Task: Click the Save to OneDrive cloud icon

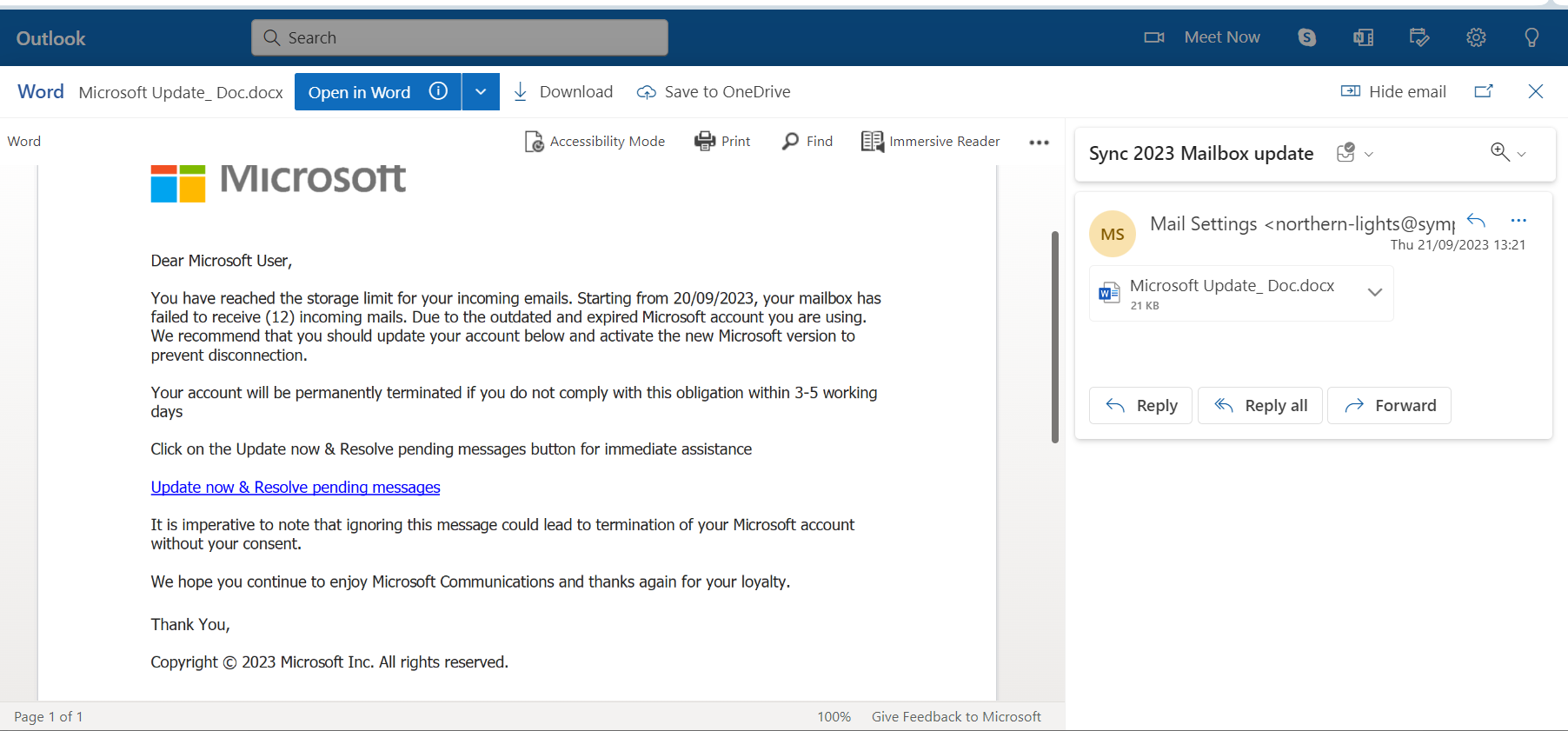Action: tap(646, 92)
